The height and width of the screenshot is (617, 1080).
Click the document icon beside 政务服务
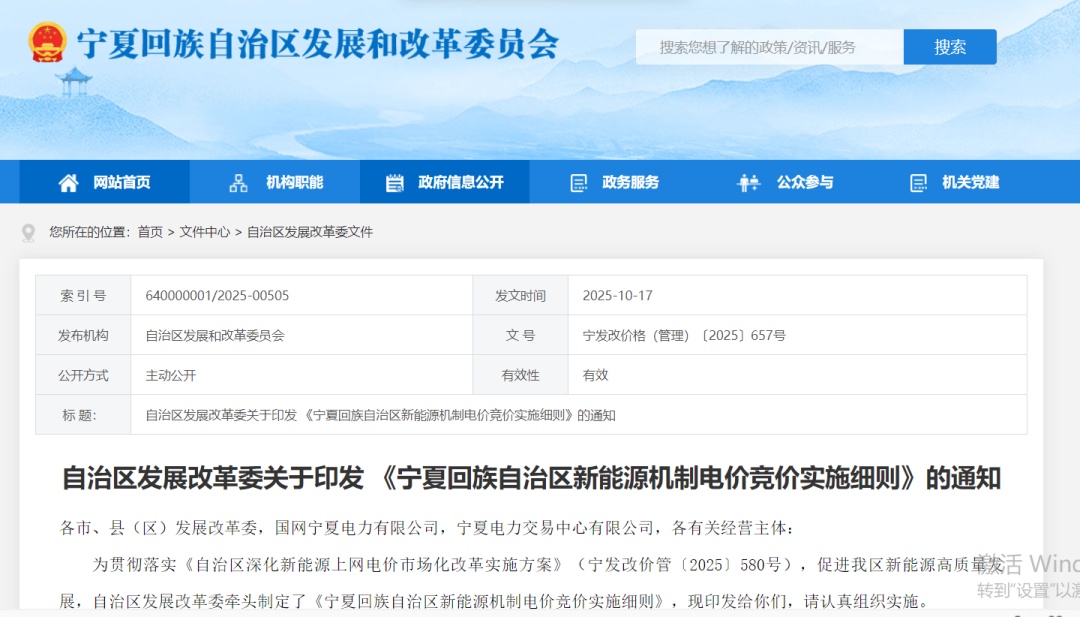tap(578, 183)
